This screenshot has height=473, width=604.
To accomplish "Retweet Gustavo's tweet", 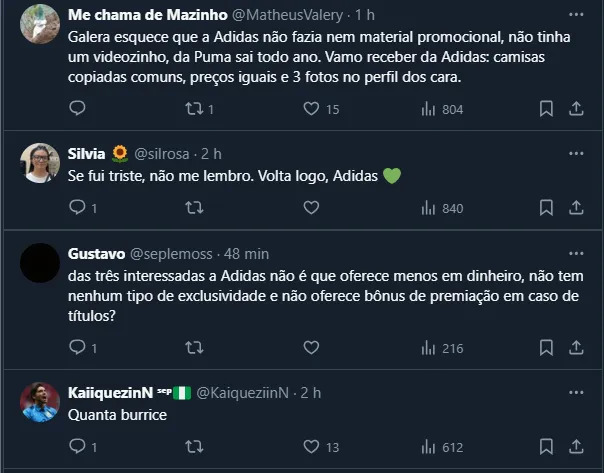I will [x=195, y=348].
